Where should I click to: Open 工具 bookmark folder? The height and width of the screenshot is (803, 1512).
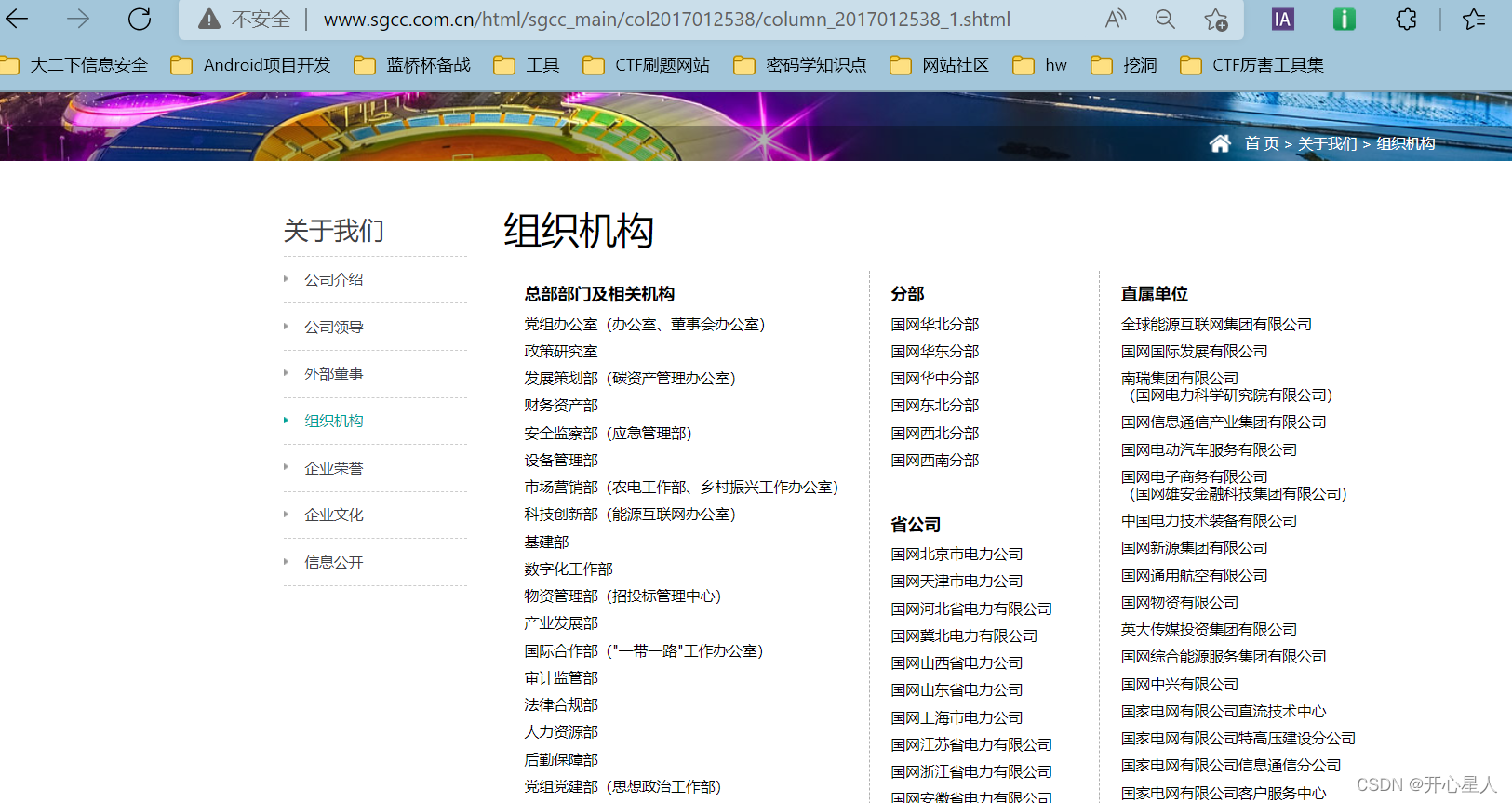tap(527, 65)
